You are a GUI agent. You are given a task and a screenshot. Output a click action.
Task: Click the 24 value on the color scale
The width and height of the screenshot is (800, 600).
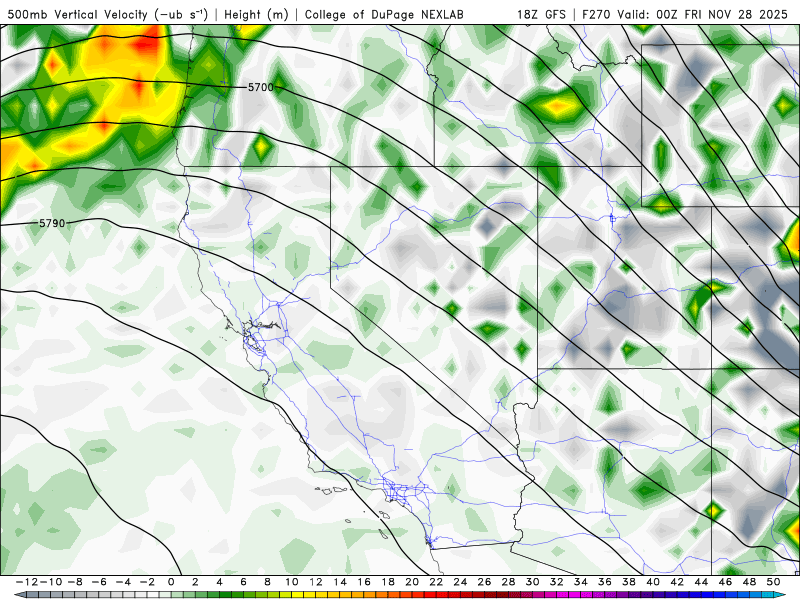click(x=460, y=582)
